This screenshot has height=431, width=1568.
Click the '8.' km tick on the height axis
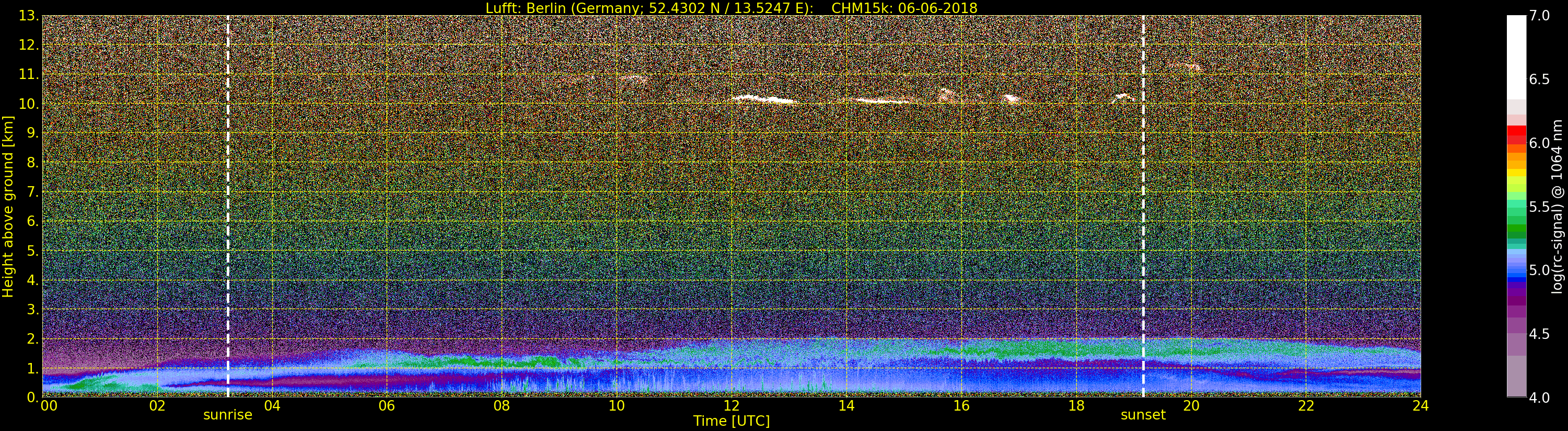tap(33, 162)
